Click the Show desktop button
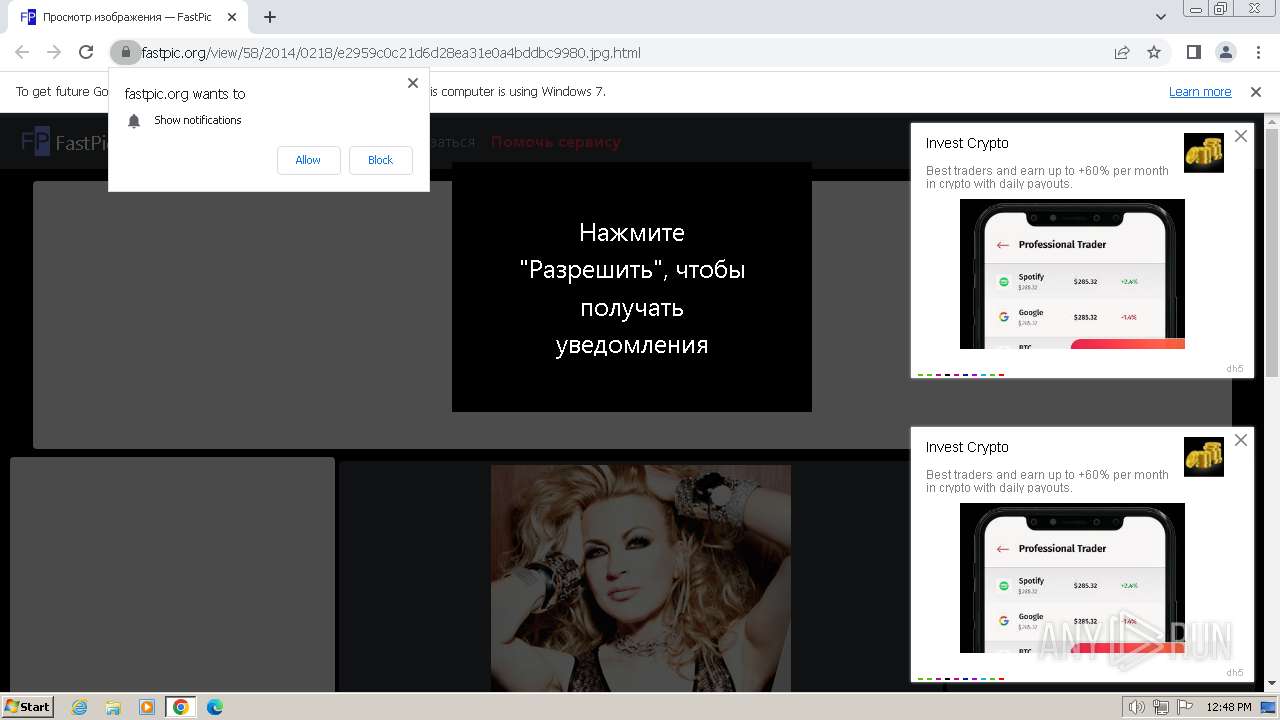The image size is (1280, 720). point(1270,707)
